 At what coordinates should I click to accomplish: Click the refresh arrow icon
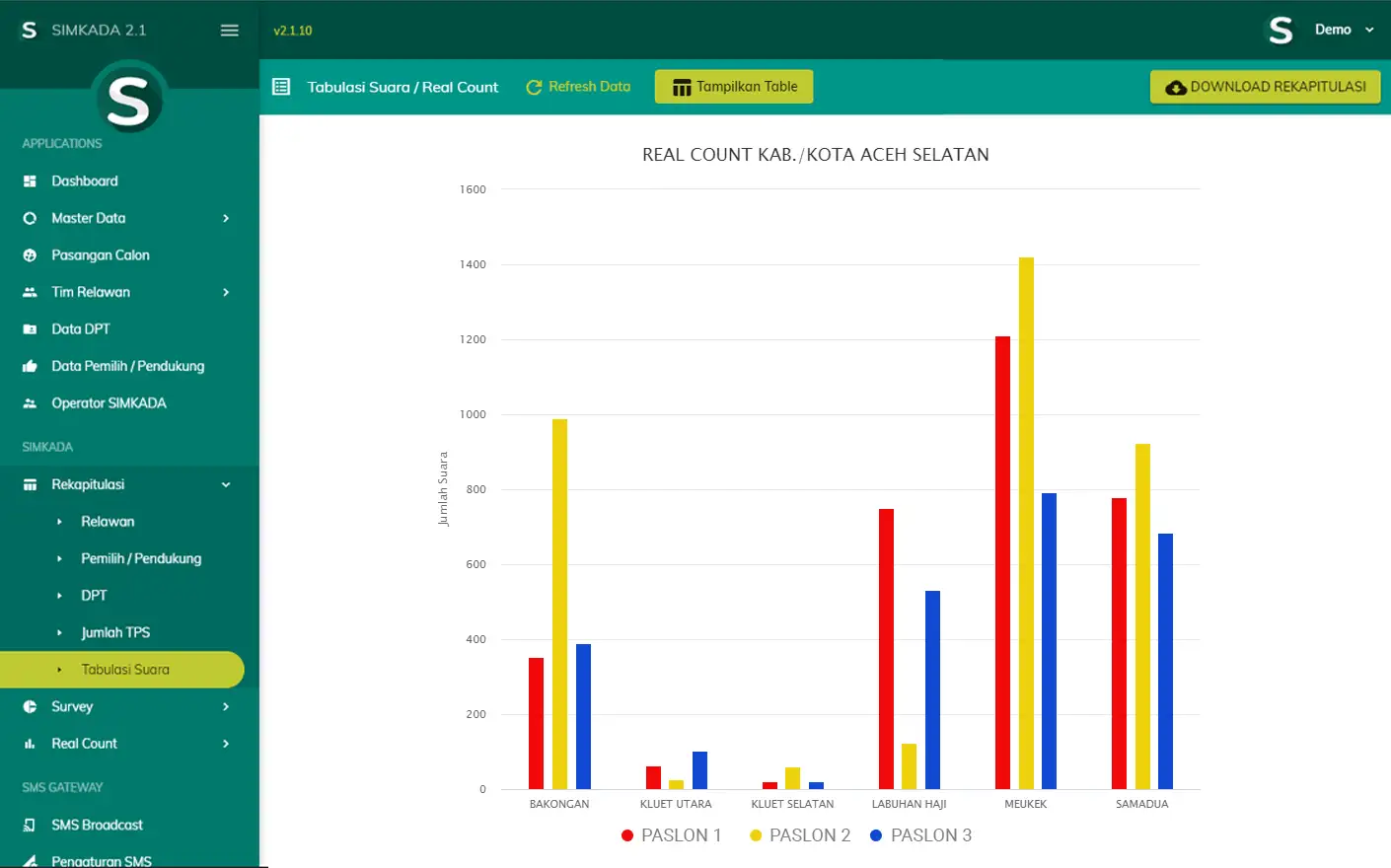tap(534, 87)
